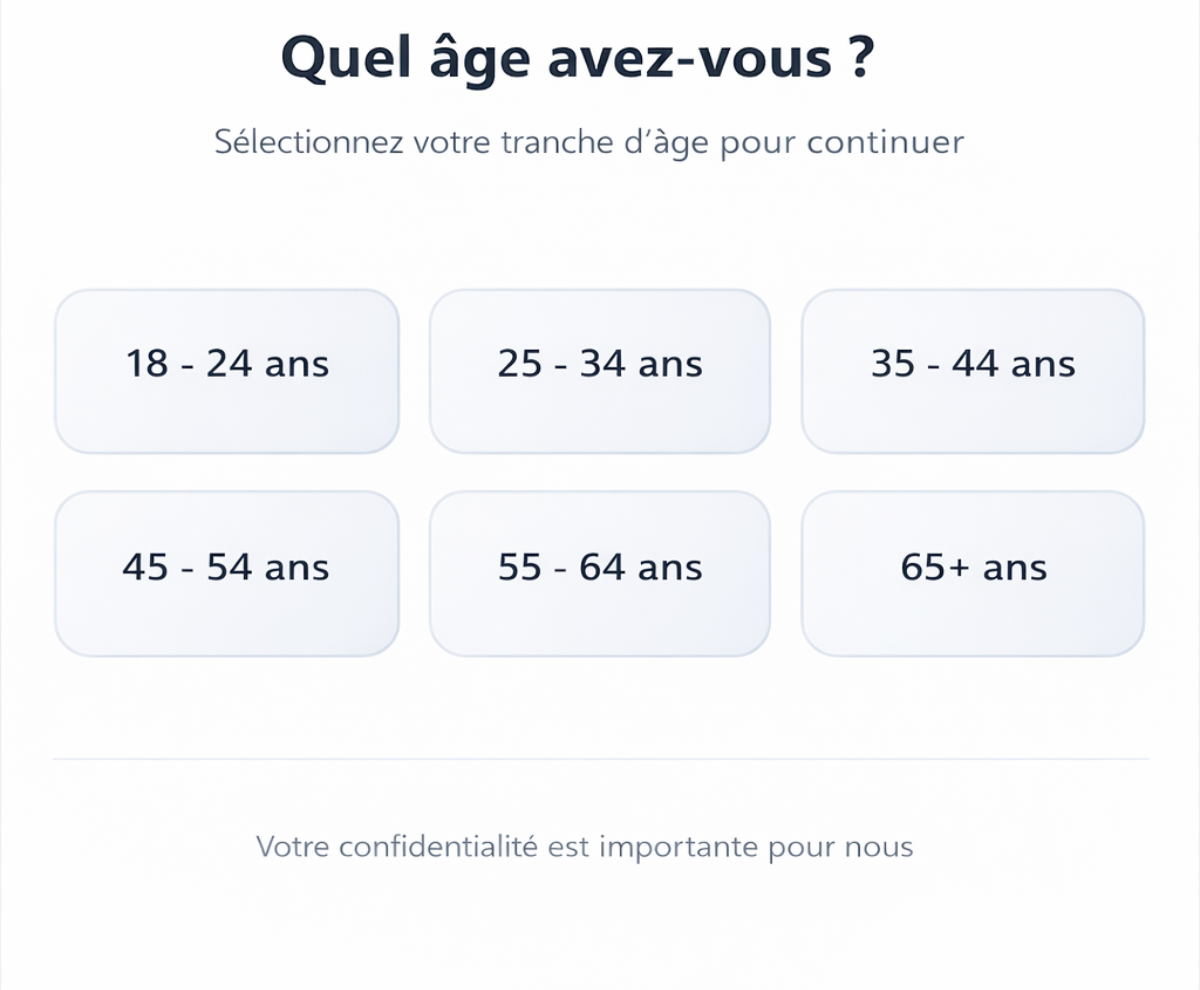The height and width of the screenshot is (990, 1200).
Task: Tap the oldest age range card
Action: coord(973,573)
